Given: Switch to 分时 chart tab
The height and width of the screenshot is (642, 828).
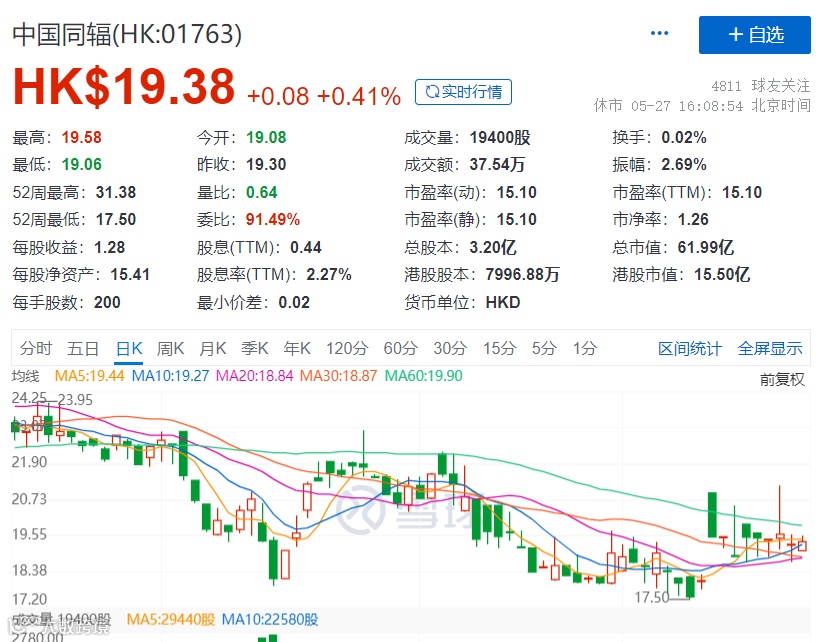Looking at the screenshot, I should click(x=36, y=348).
